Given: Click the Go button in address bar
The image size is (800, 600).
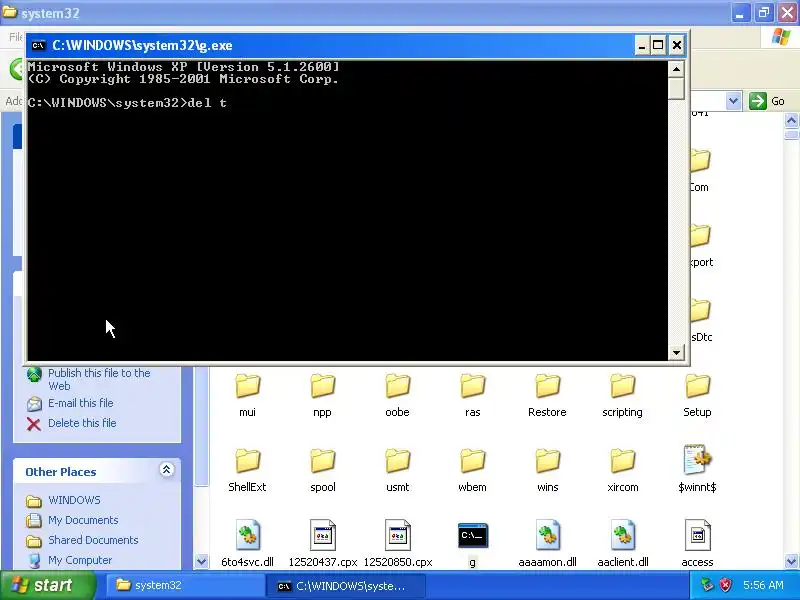Looking at the screenshot, I should click(767, 101).
